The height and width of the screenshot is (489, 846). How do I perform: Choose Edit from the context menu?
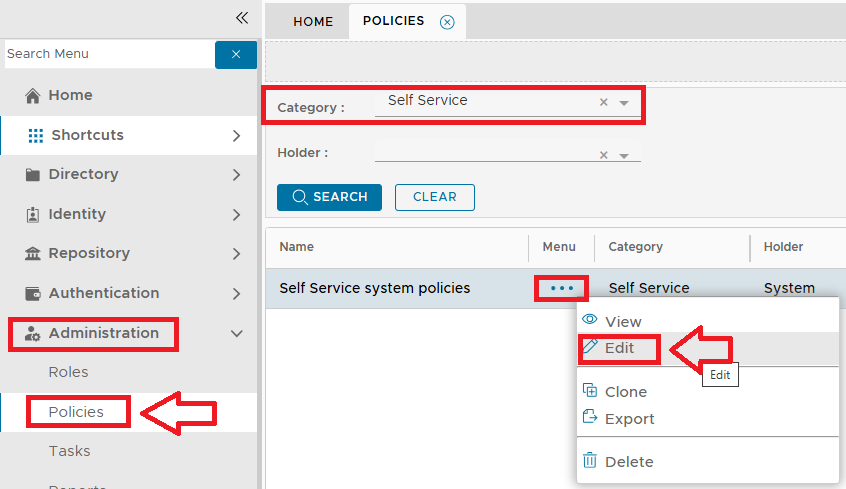[x=619, y=348]
